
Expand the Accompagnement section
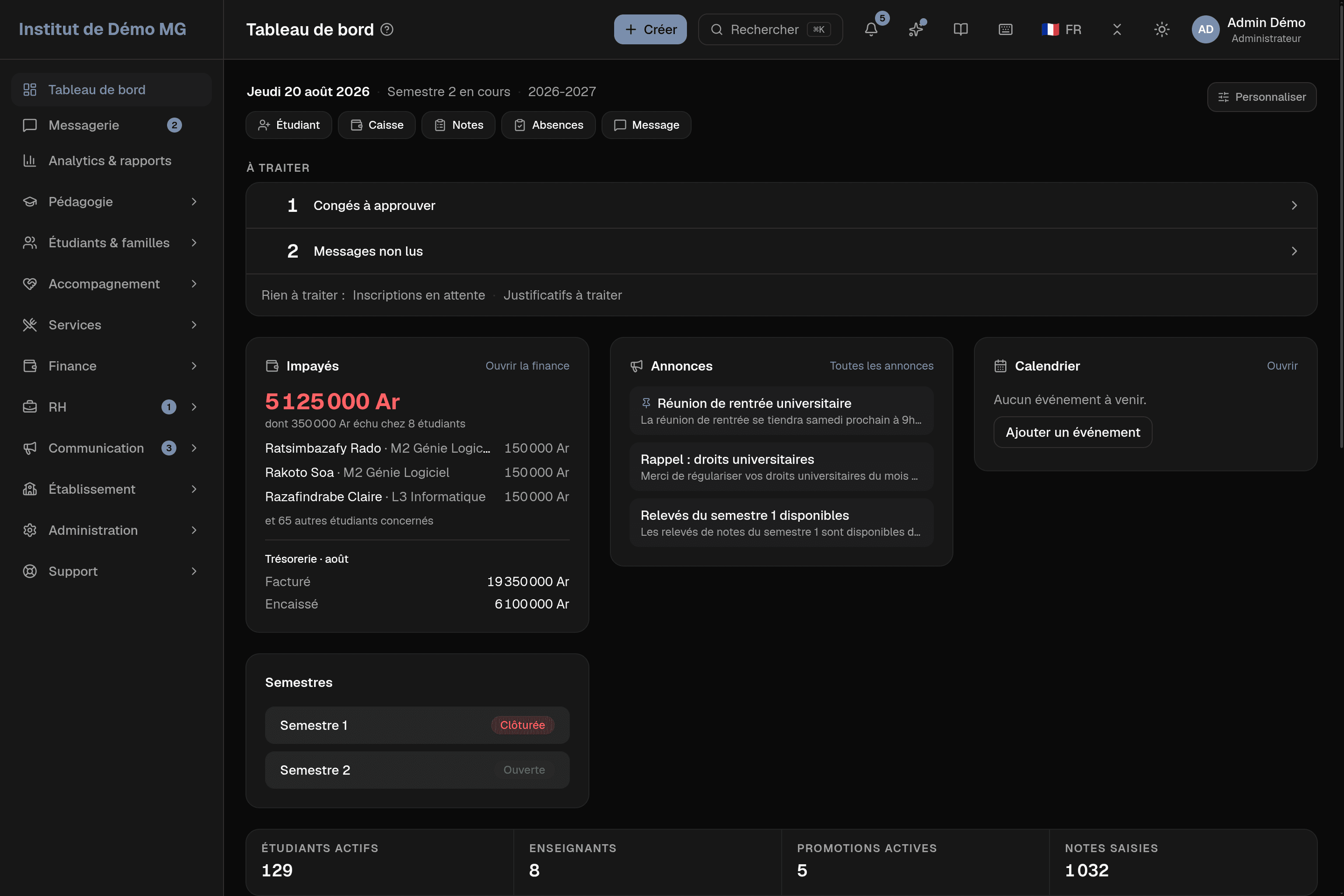tap(112, 284)
